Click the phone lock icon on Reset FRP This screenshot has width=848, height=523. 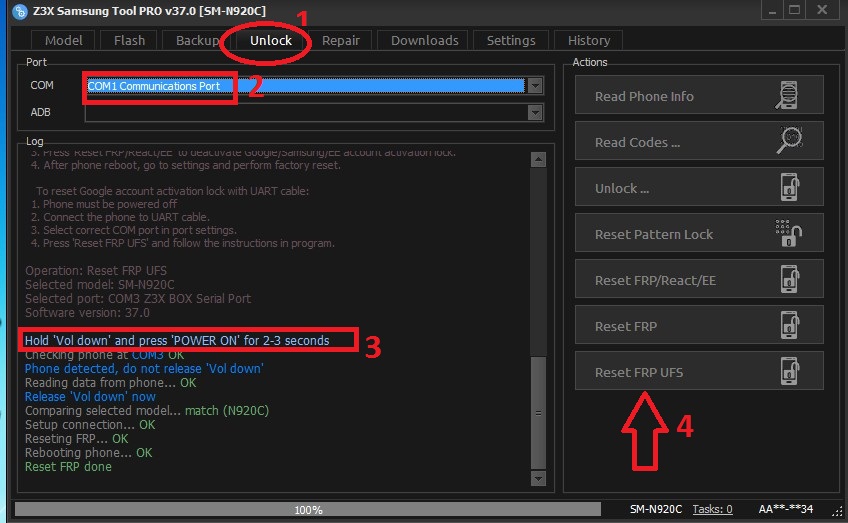[790, 325]
